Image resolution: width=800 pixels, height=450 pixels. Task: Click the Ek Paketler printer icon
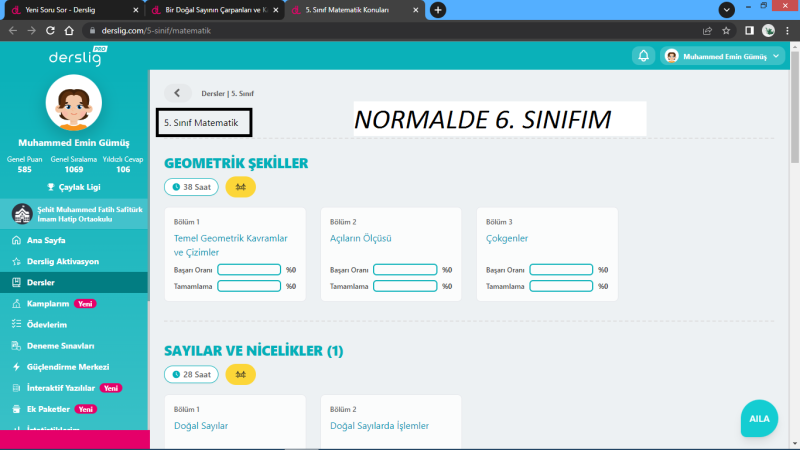click(16, 409)
